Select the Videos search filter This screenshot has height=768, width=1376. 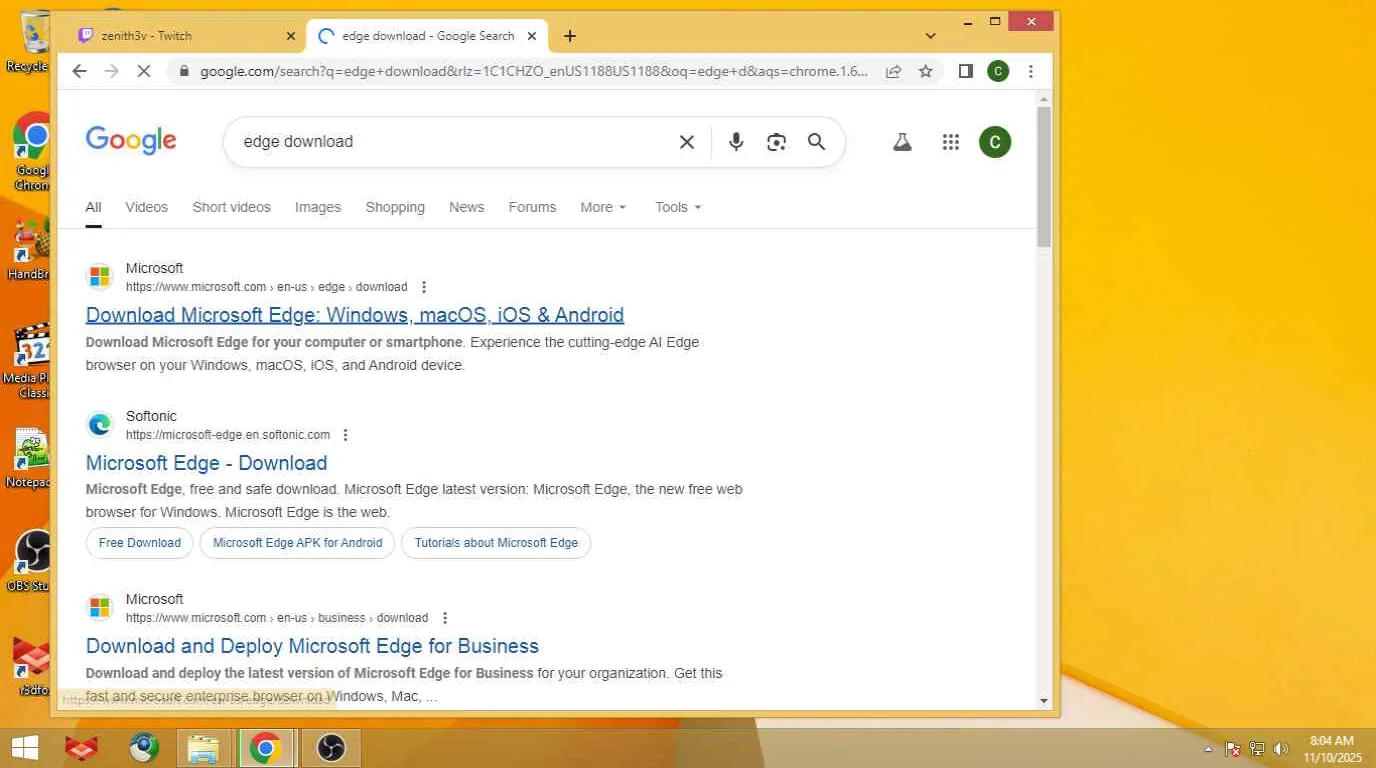point(146,207)
